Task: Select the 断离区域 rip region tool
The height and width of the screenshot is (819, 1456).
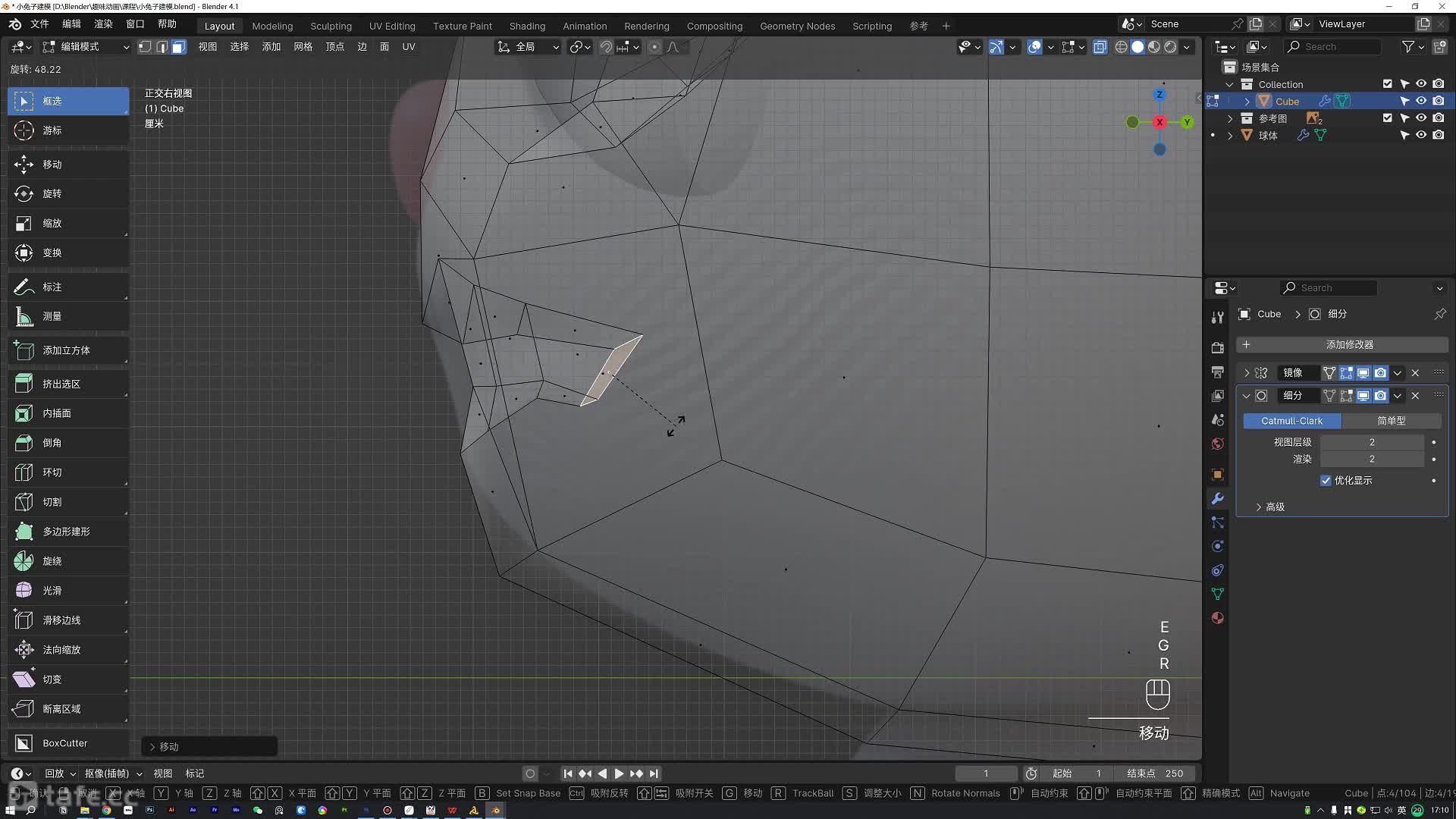Action: pos(68,710)
